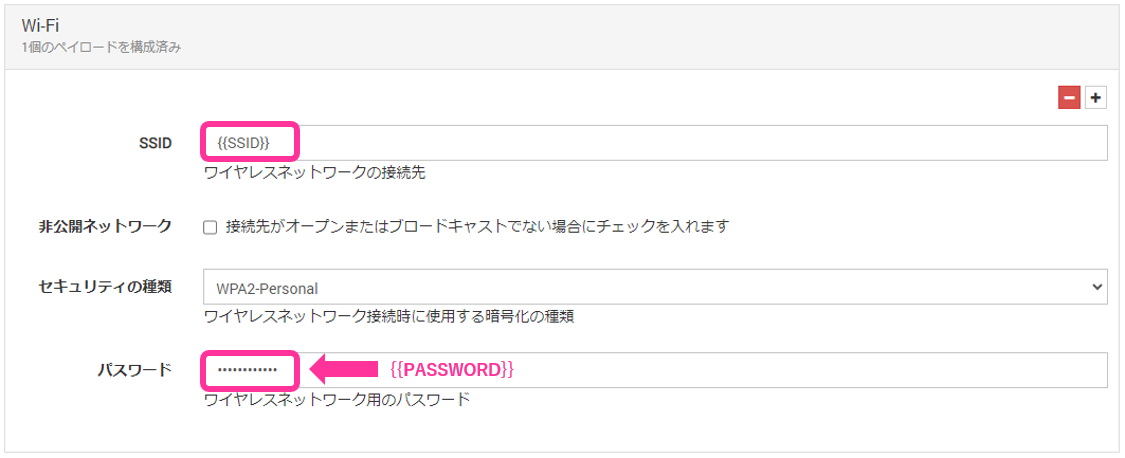Screen dimensions: 1125x458
Task: Click the red minus remove payload icon
Action: (1069, 98)
